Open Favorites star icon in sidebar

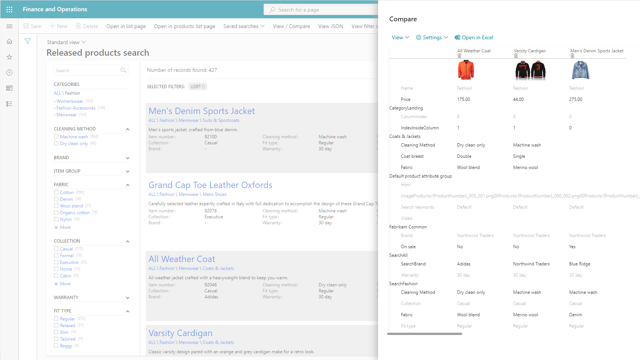click(x=9, y=57)
